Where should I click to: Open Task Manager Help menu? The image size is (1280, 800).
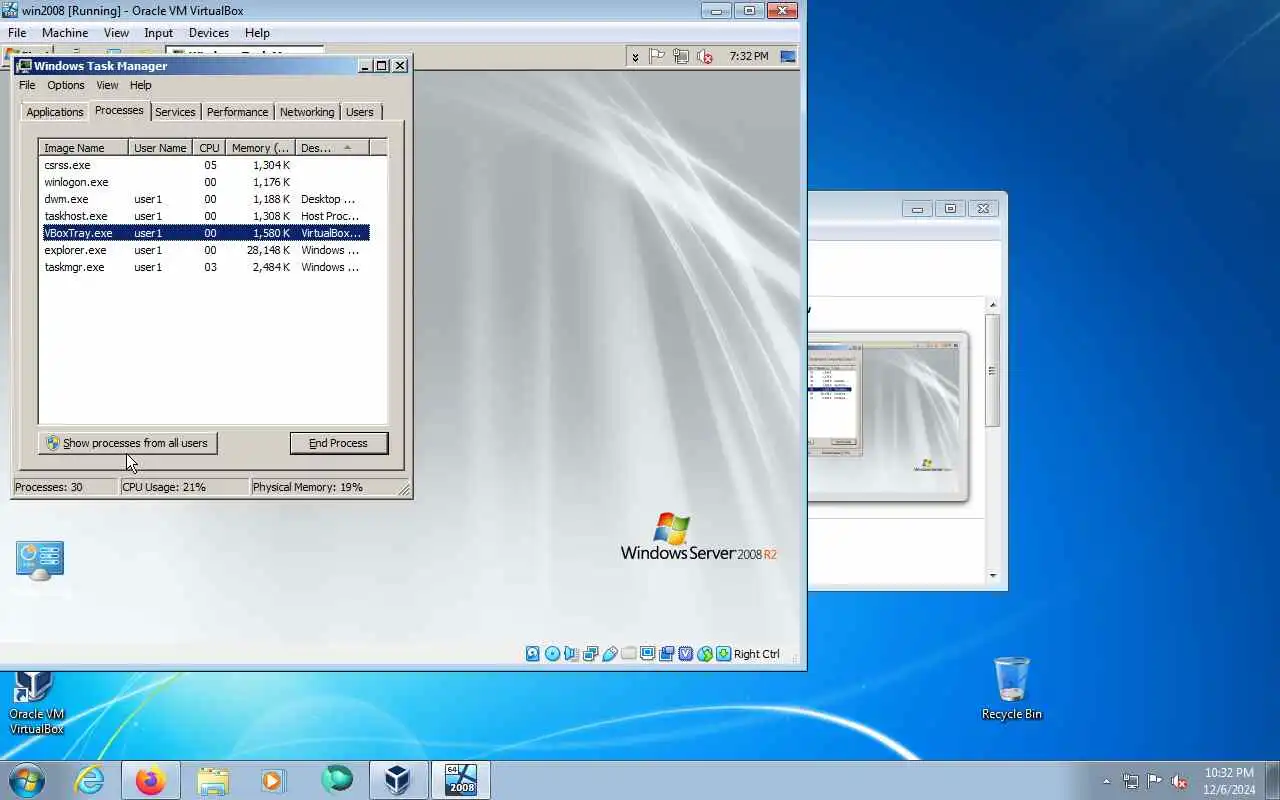click(x=140, y=85)
